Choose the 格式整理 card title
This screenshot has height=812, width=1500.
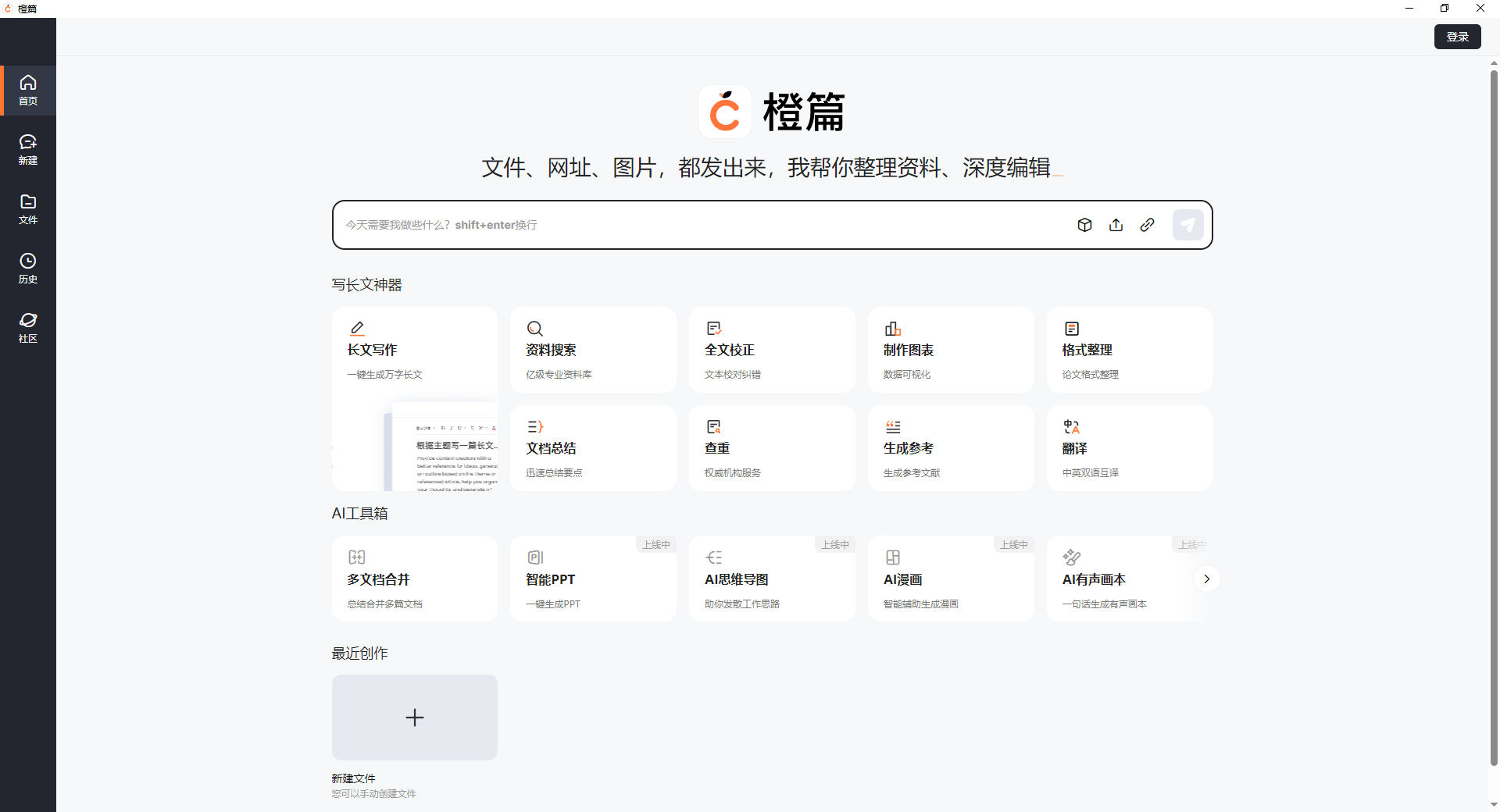1087,350
